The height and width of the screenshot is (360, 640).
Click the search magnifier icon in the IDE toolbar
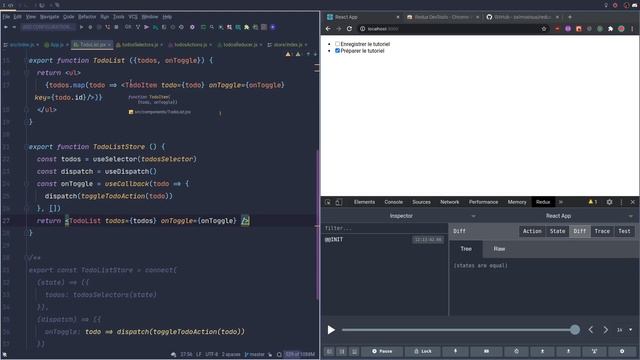(212, 27)
